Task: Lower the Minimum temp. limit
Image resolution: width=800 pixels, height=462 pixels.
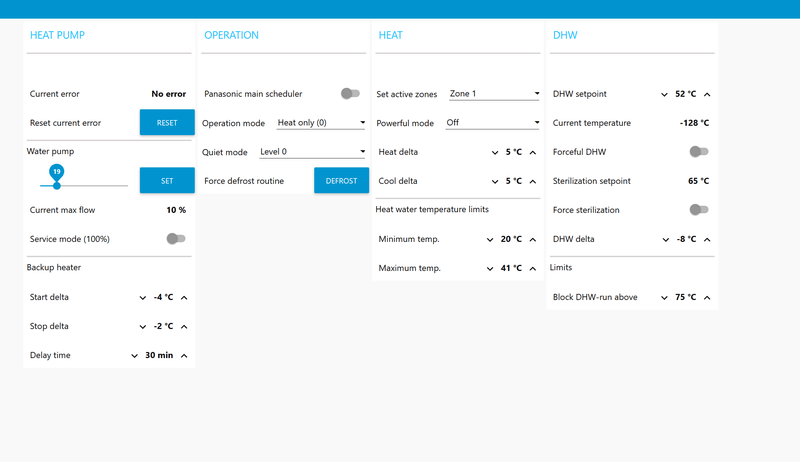Action: pyautogui.click(x=490, y=240)
